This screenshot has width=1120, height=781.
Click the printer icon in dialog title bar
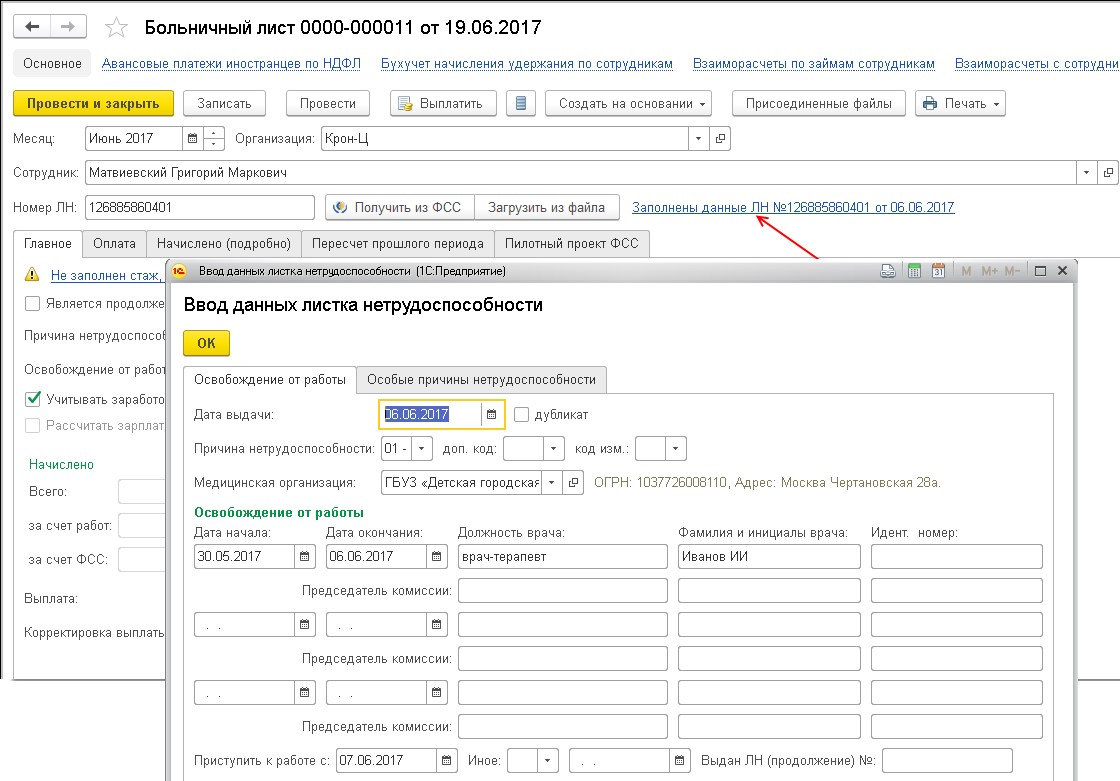coord(887,271)
